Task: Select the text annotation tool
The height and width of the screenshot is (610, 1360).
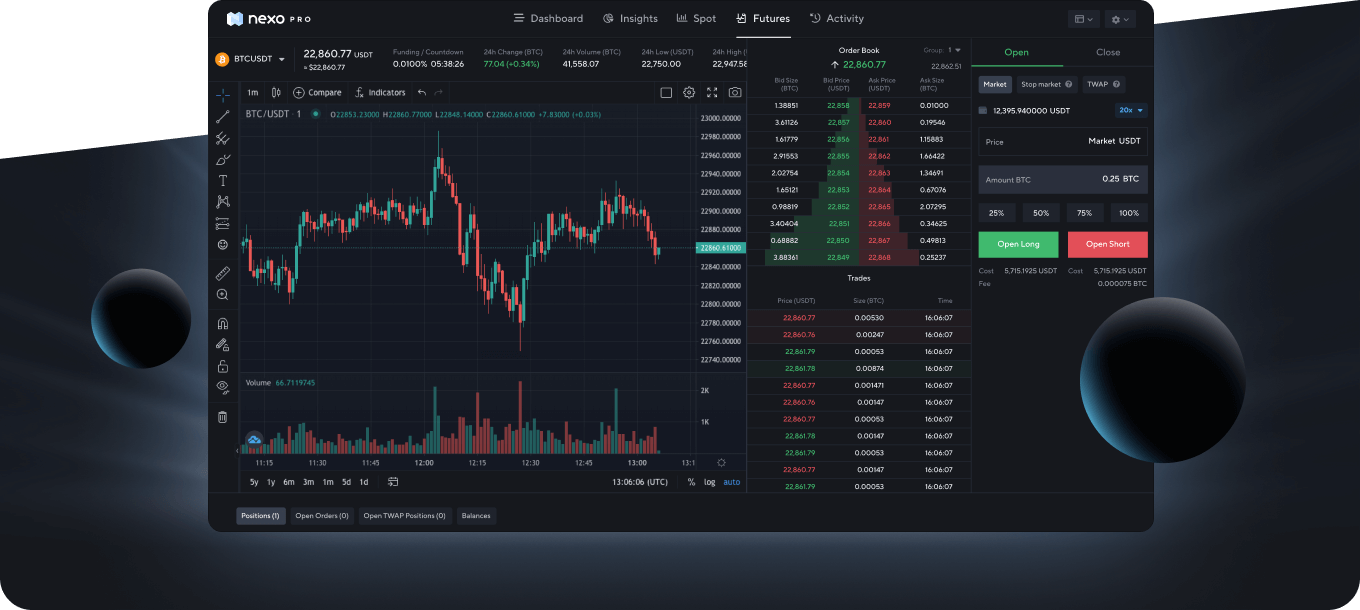Action: [222, 180]
